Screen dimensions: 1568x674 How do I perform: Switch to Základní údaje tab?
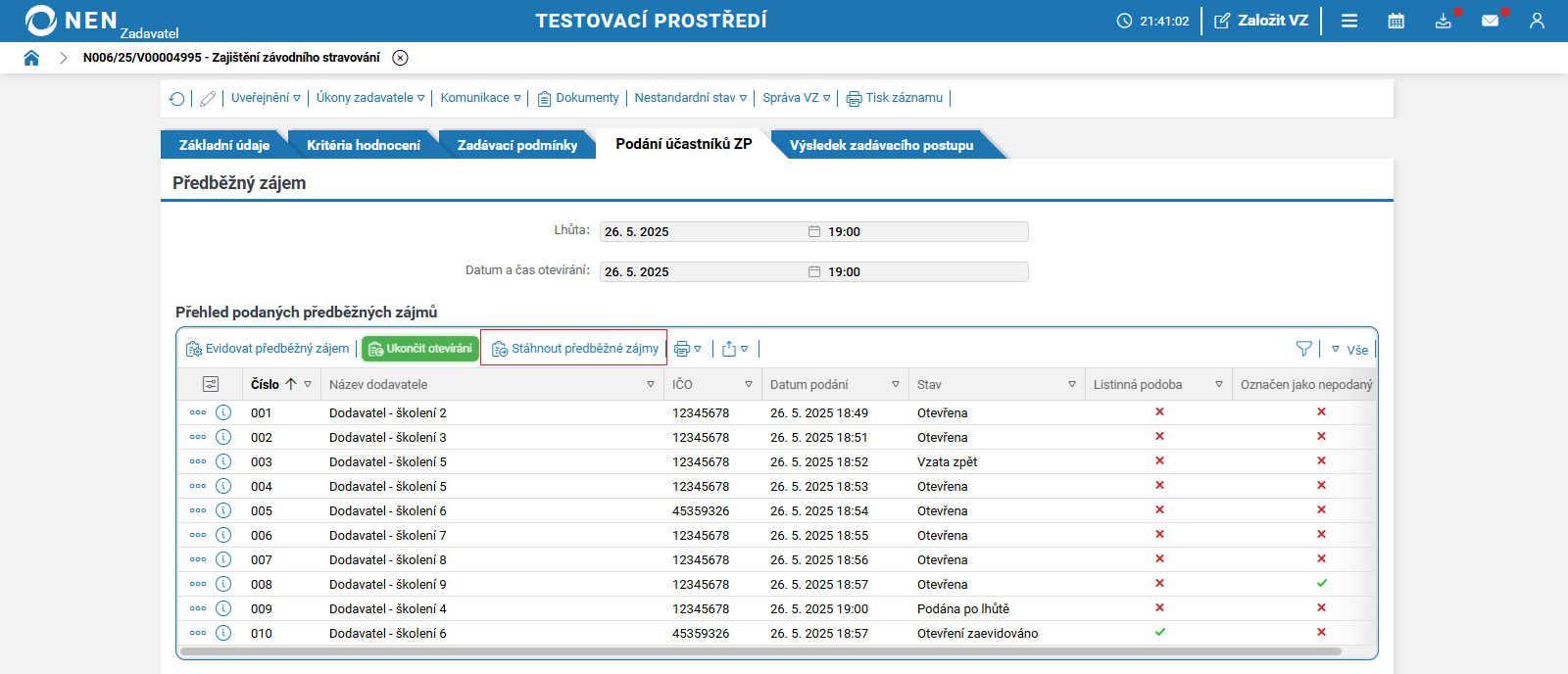(x=224, y=145)
